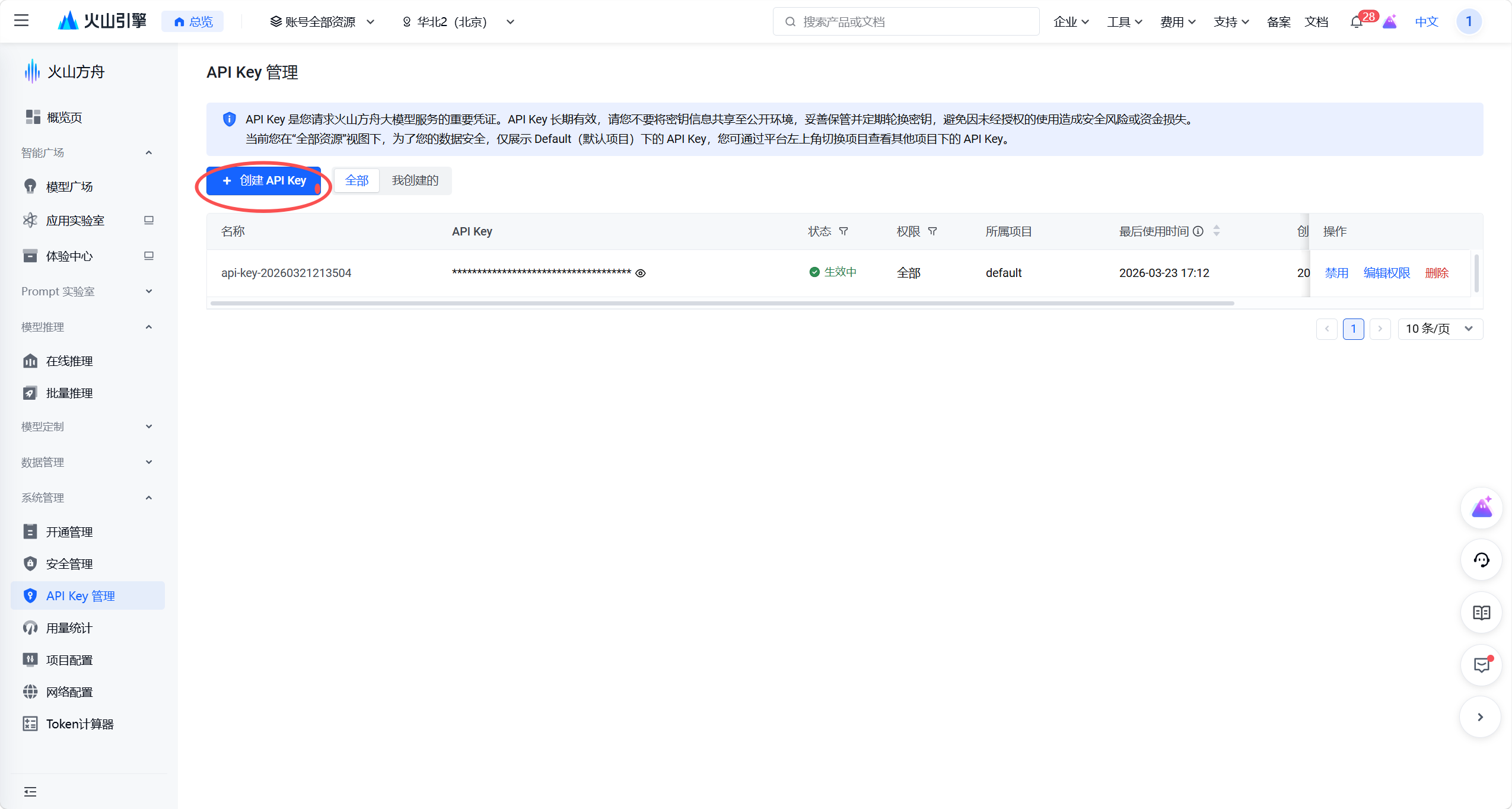The height and width of the screenshot is (809, 1512).
Task: Filter by 权限 column funnel icon
Action: click(x=932, y=231)
